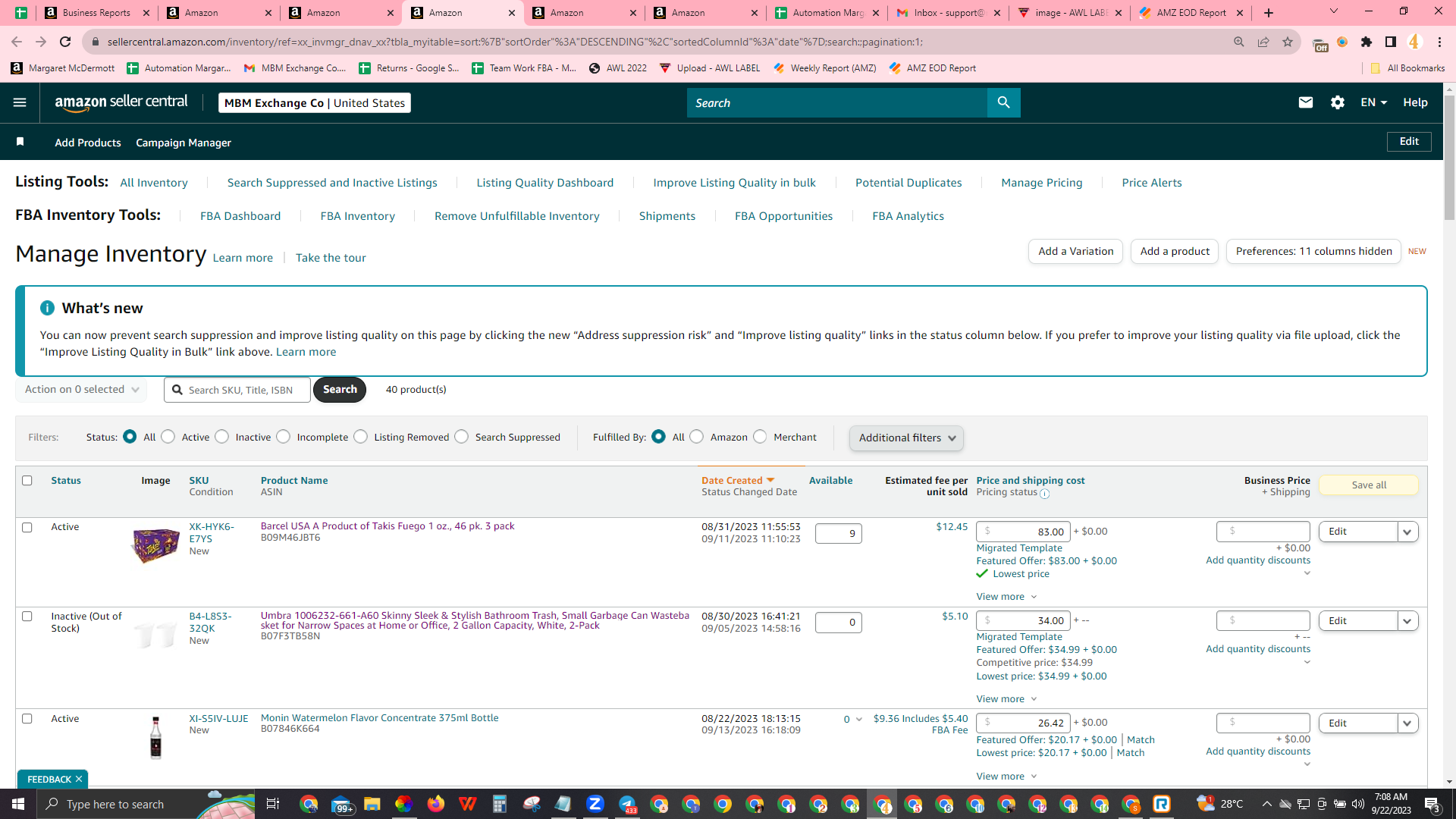This screenshot has height=819, width=1456.
Task: Select the Incomplete status filter
Action: [x=284, y=437]
